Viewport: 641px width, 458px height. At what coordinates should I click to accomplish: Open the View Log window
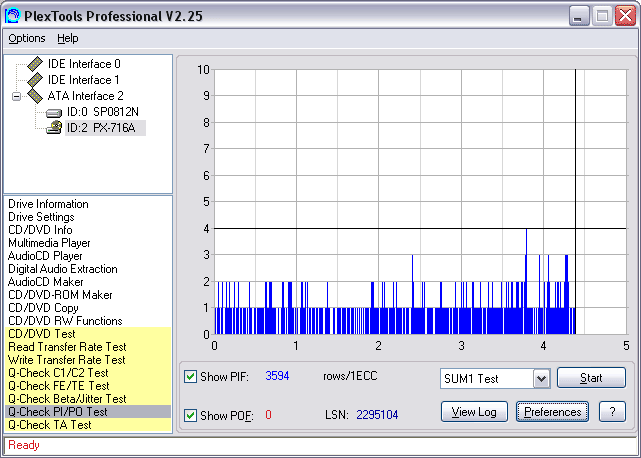pyautogui.click(x=474, y=412)
